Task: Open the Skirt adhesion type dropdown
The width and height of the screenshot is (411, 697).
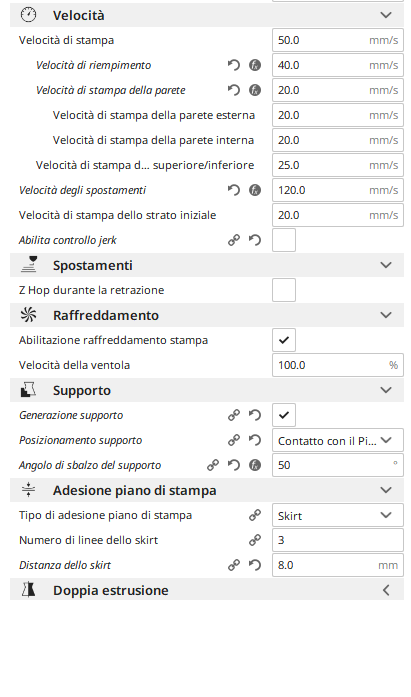Action: pyautogui.click(x=338, y=515)
